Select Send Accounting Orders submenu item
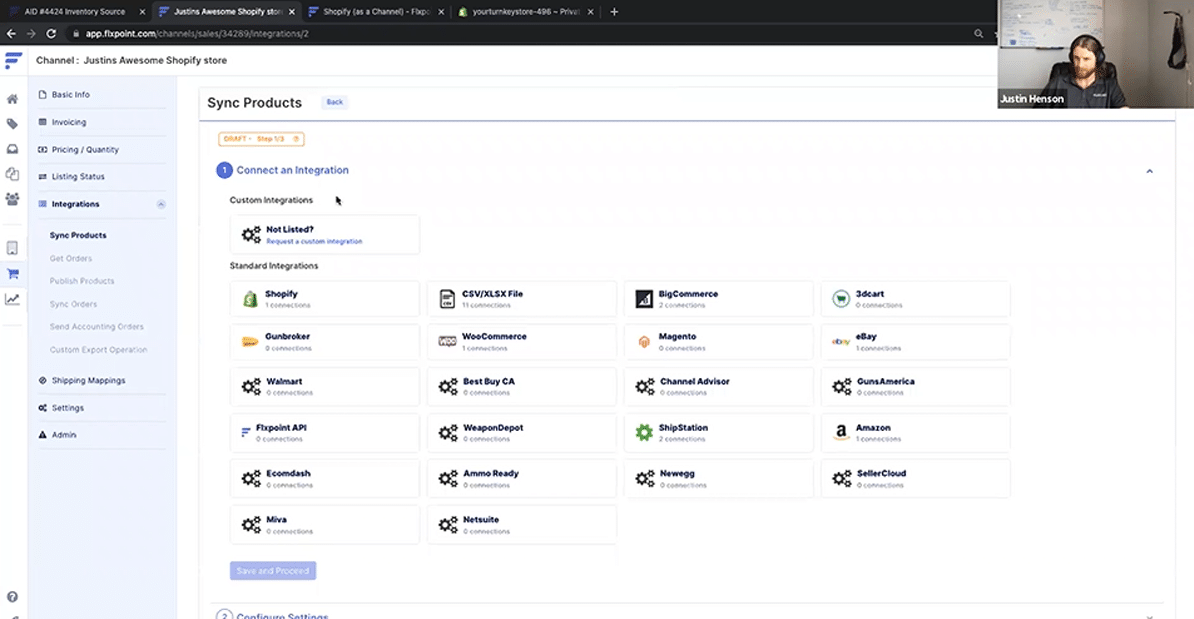The width and height of the screenshot is (1194, 619). pyautogui.click(x=97, y=327)
